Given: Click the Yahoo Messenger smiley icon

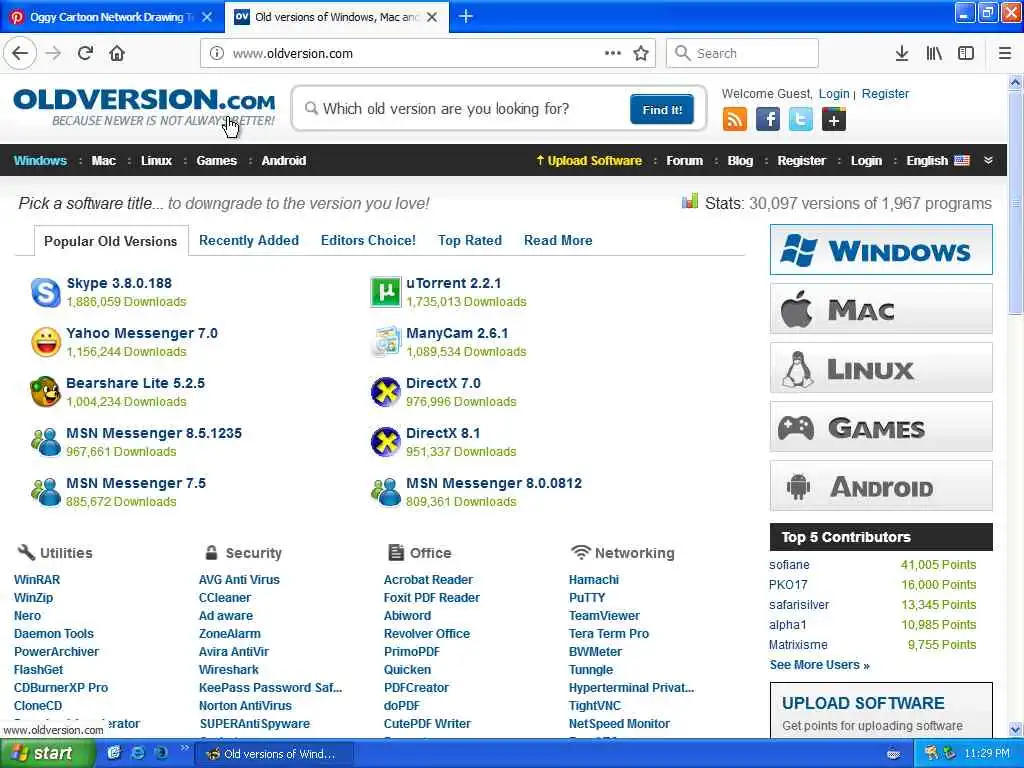Looking at the screenshot, I should click(x=46, y=342).
